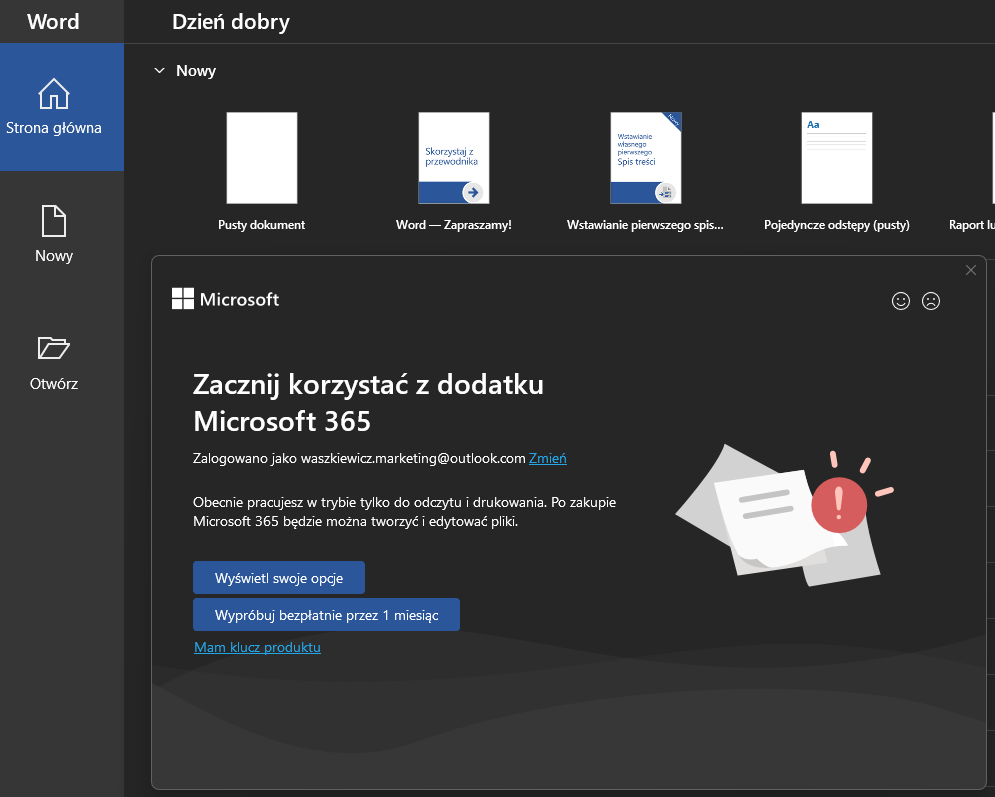995x797 pixels.
Task: Select the Nowy sidebar item
Action: tap(54, 234)
